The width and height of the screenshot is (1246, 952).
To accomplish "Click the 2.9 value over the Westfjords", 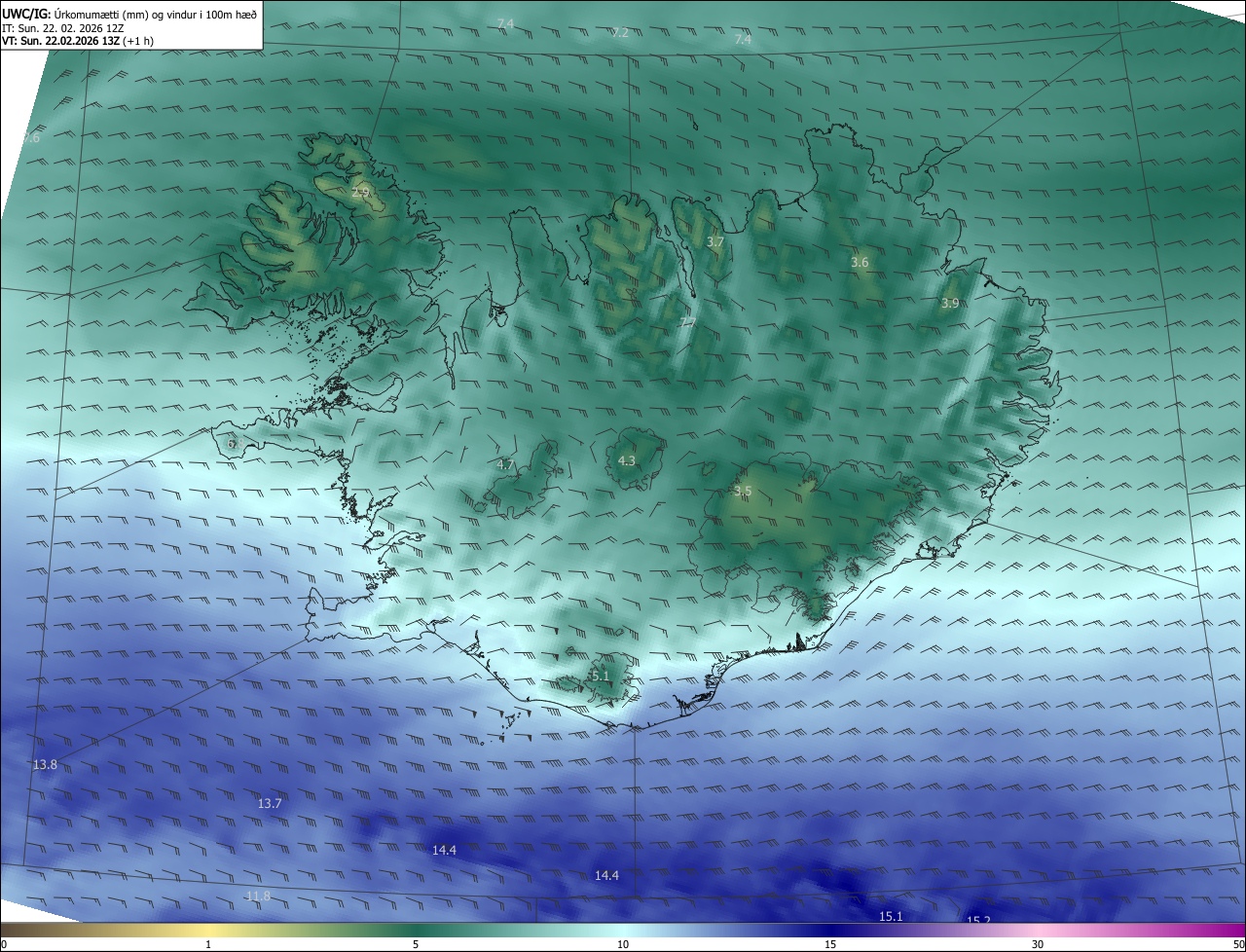I will 360,193.
